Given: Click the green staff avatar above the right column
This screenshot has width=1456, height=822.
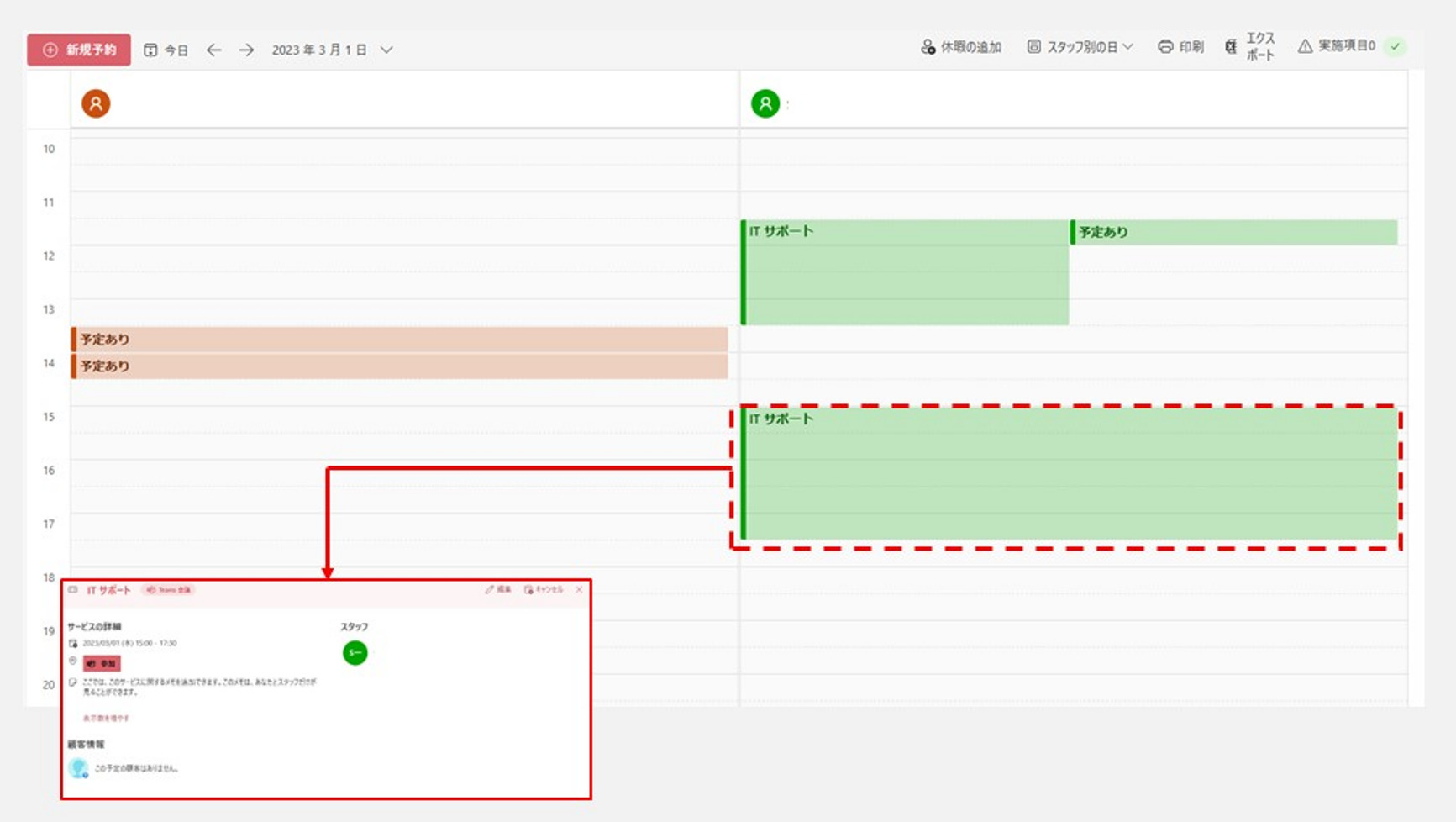Looking at the screenshot, I should click(x=765, y=104).
